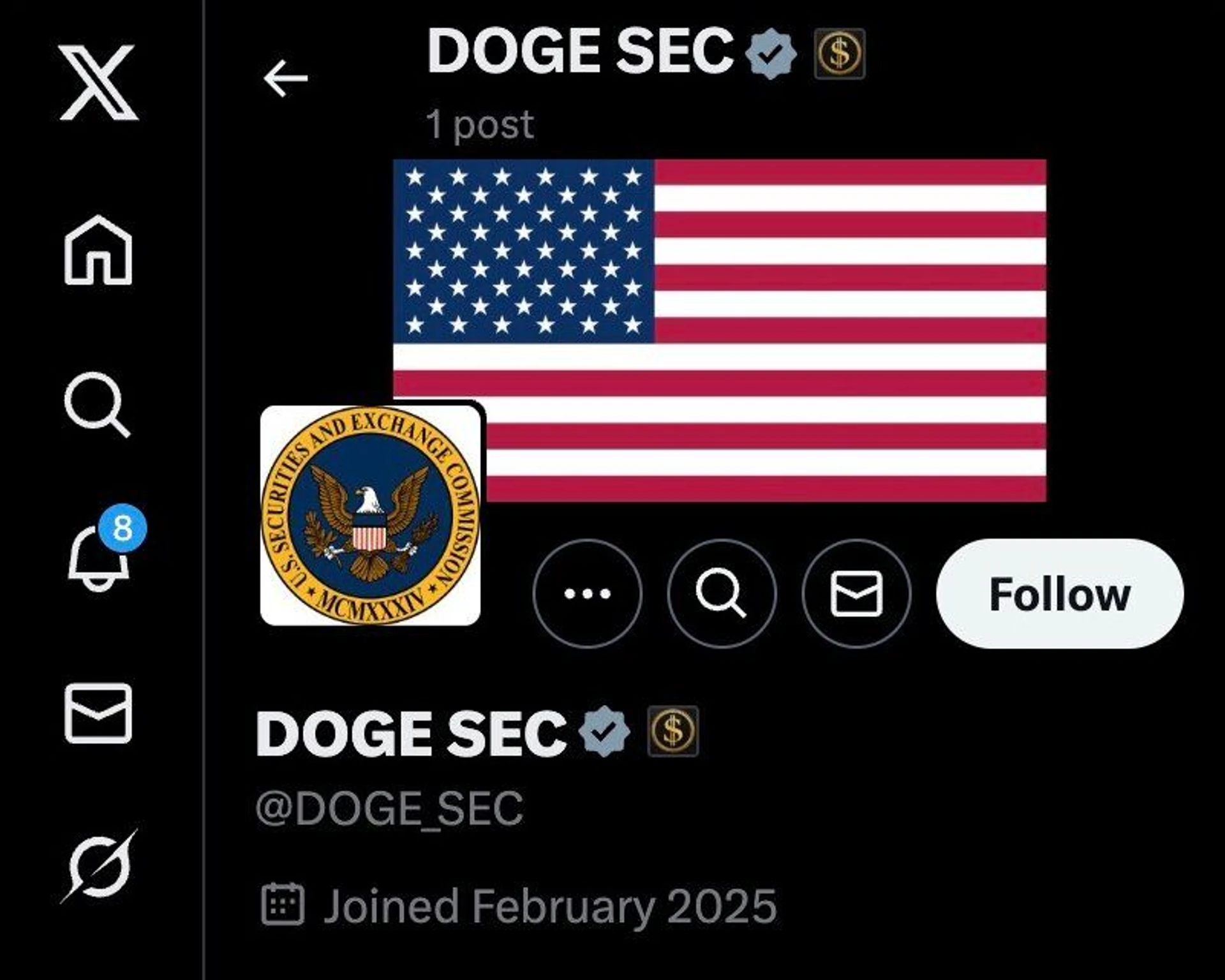Viewport: 1225px width, 980px height.
Task: Click the @DOGE_SEC handle text
Action: [390, 808]
